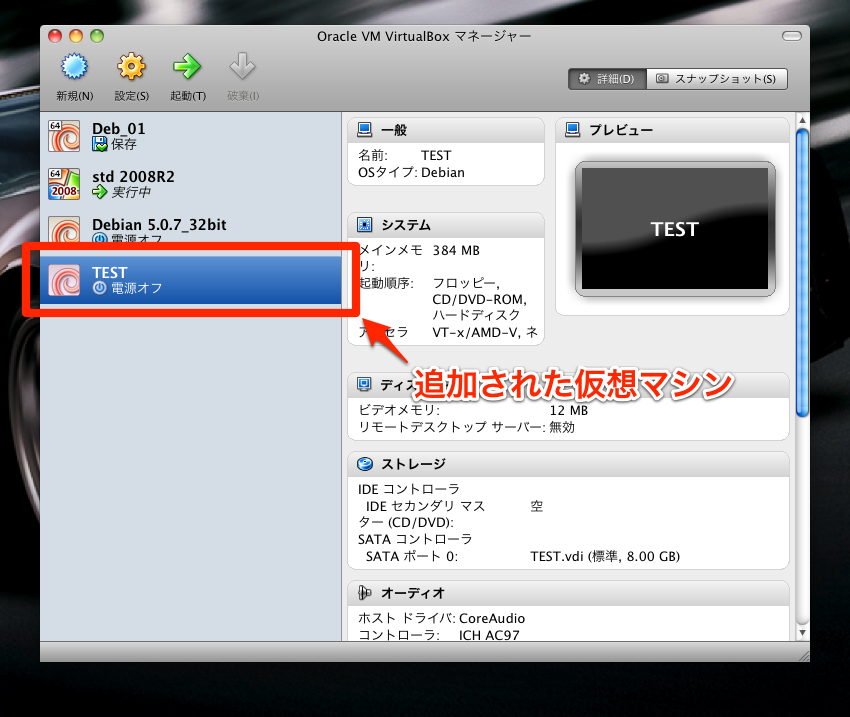The image size is (850, 717).
Task: Select the Deb_01 machine name
Action: tap(119, 128)
